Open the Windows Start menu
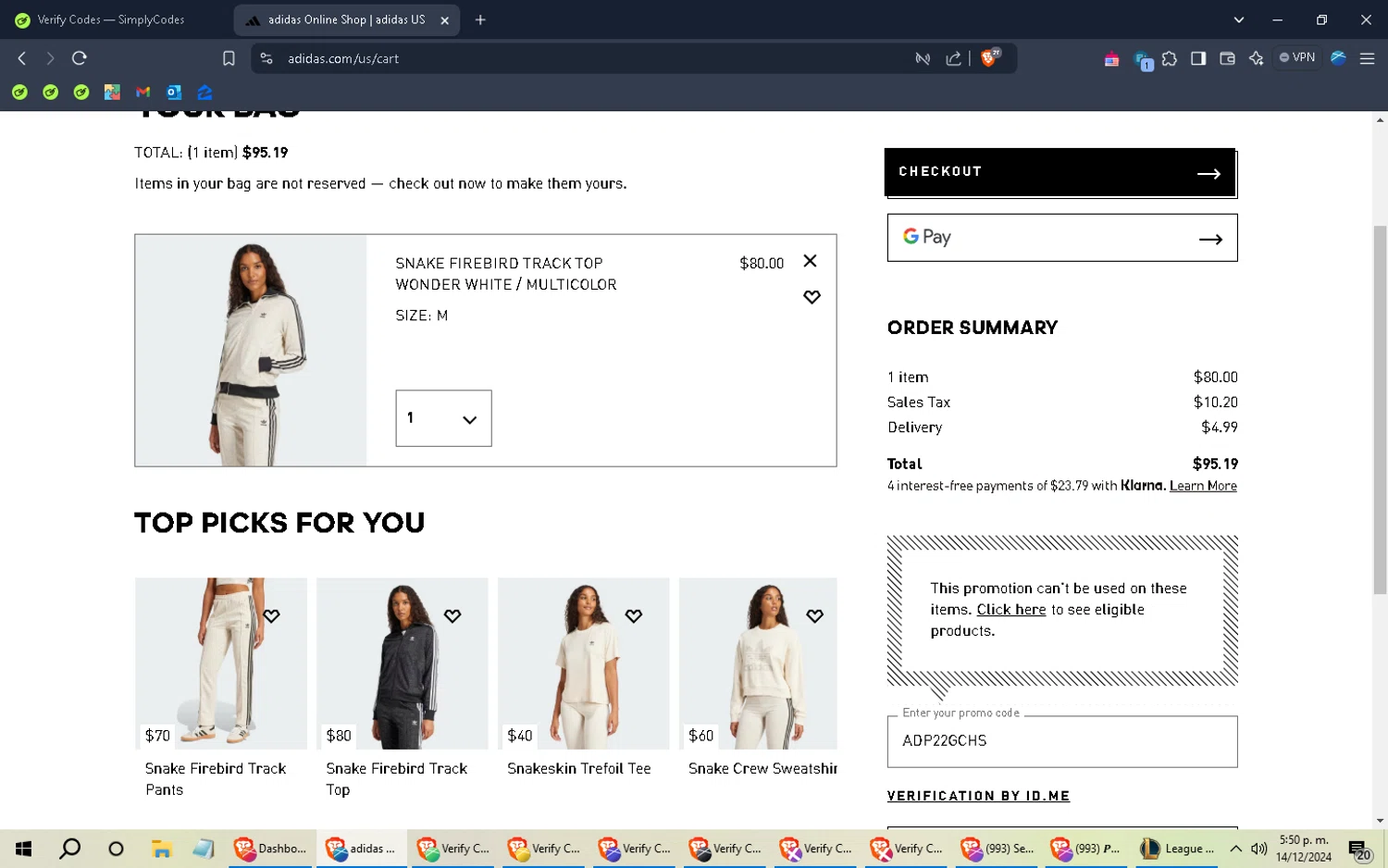Image resolution: width=1388 pixels, height=868 pixels. pos(24,849)
